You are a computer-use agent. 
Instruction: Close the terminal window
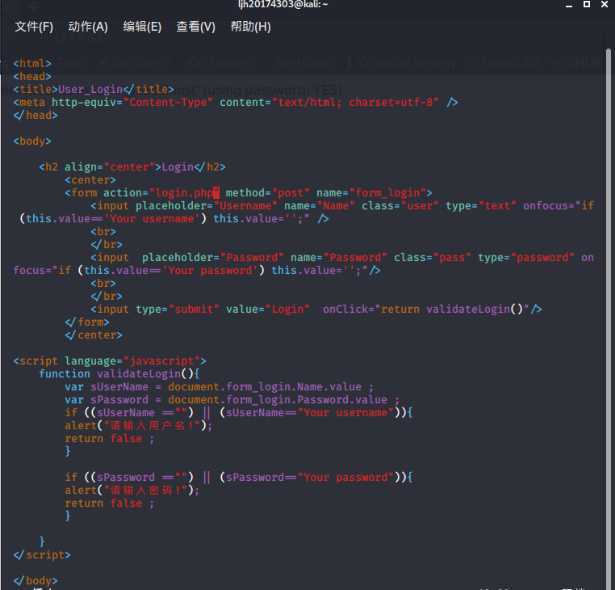tap(605, 4)
